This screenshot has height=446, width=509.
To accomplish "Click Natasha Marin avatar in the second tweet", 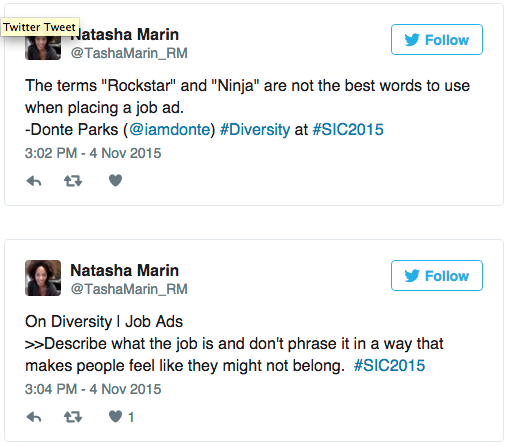I will pyautogui.click(x=43, y=278).
